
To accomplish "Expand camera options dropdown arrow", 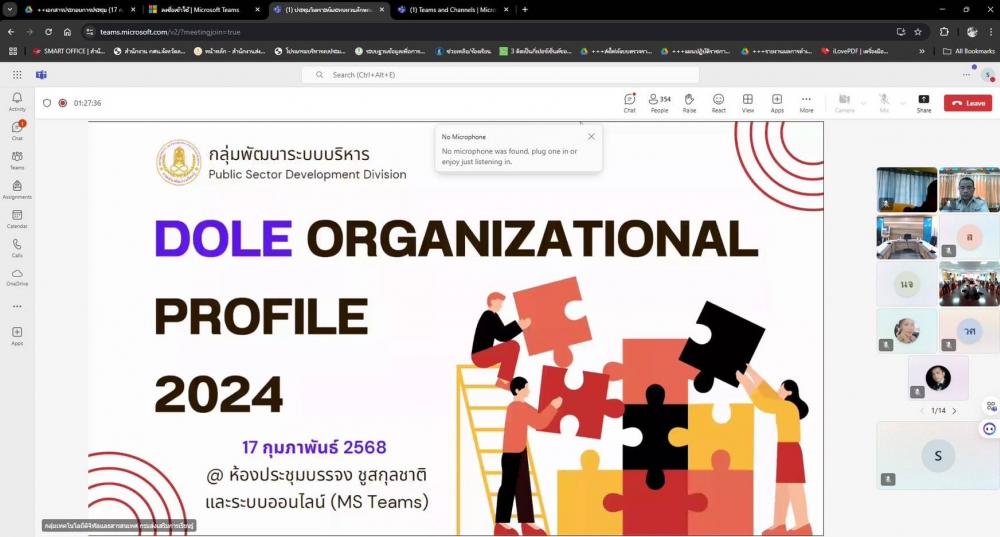I will point(864,103).
